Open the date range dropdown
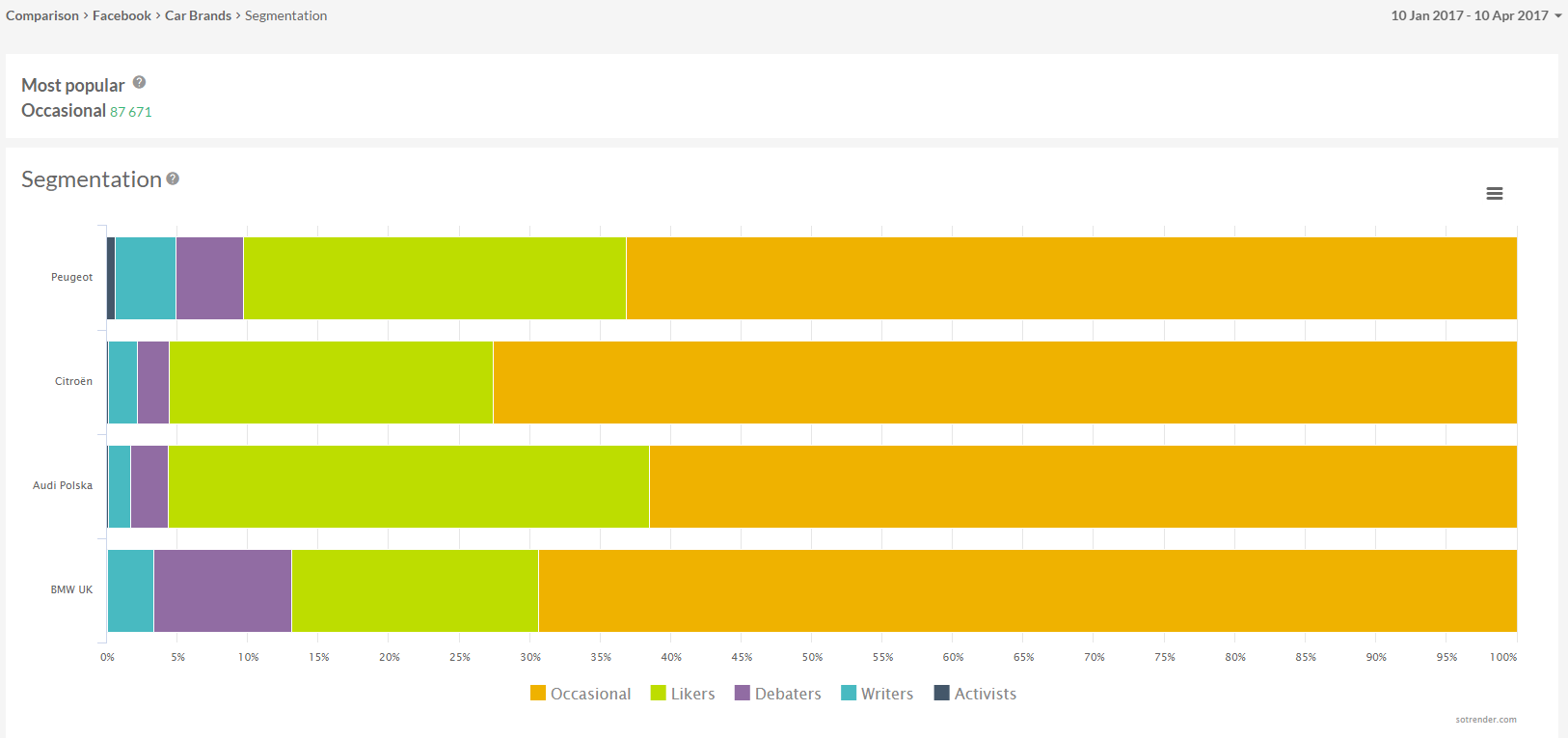Screen dimensions: 1568x738 coord(1475,15)
